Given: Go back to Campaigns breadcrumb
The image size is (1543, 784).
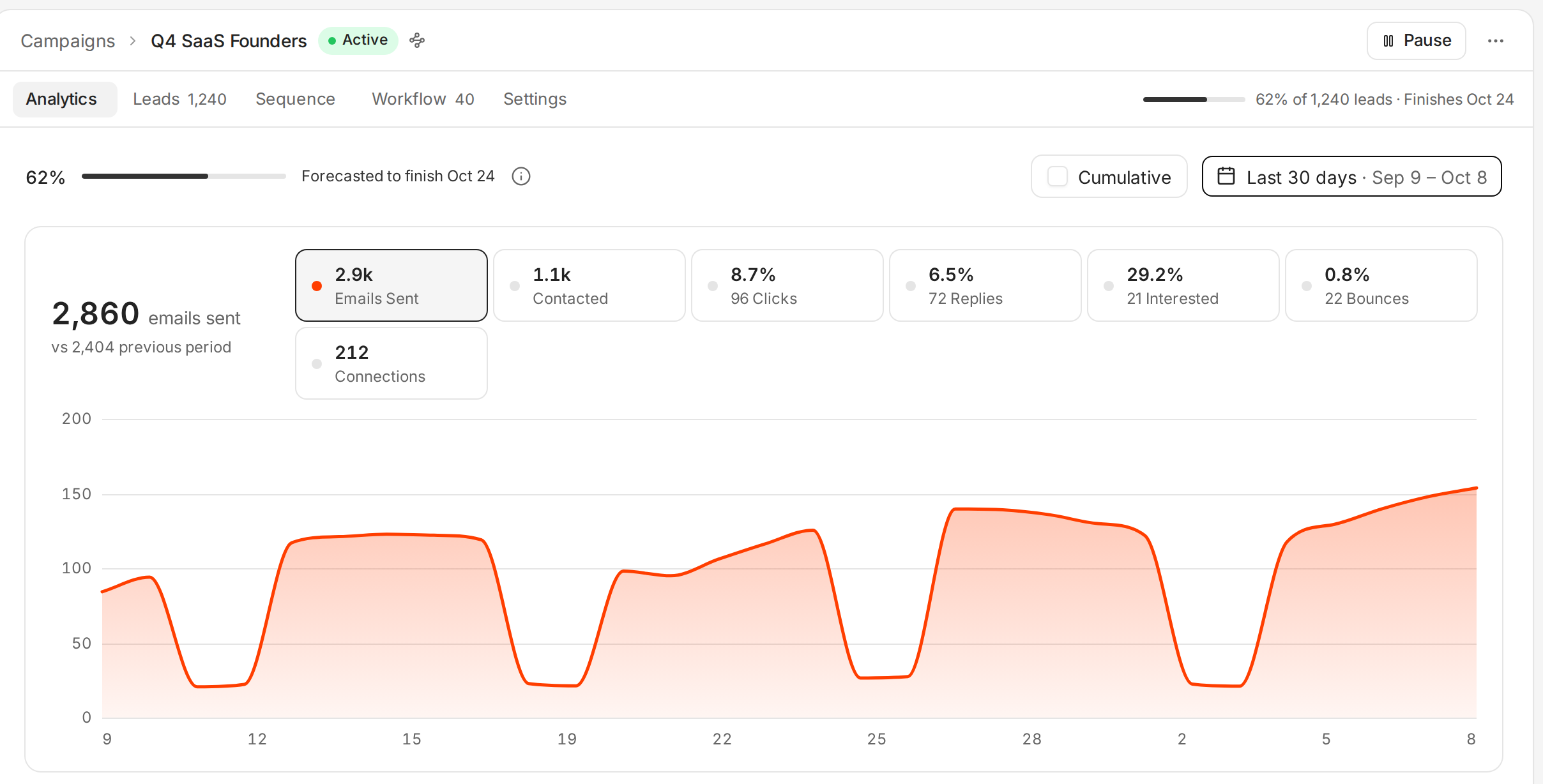Looking at the screenshot, I should coord(68,41).
